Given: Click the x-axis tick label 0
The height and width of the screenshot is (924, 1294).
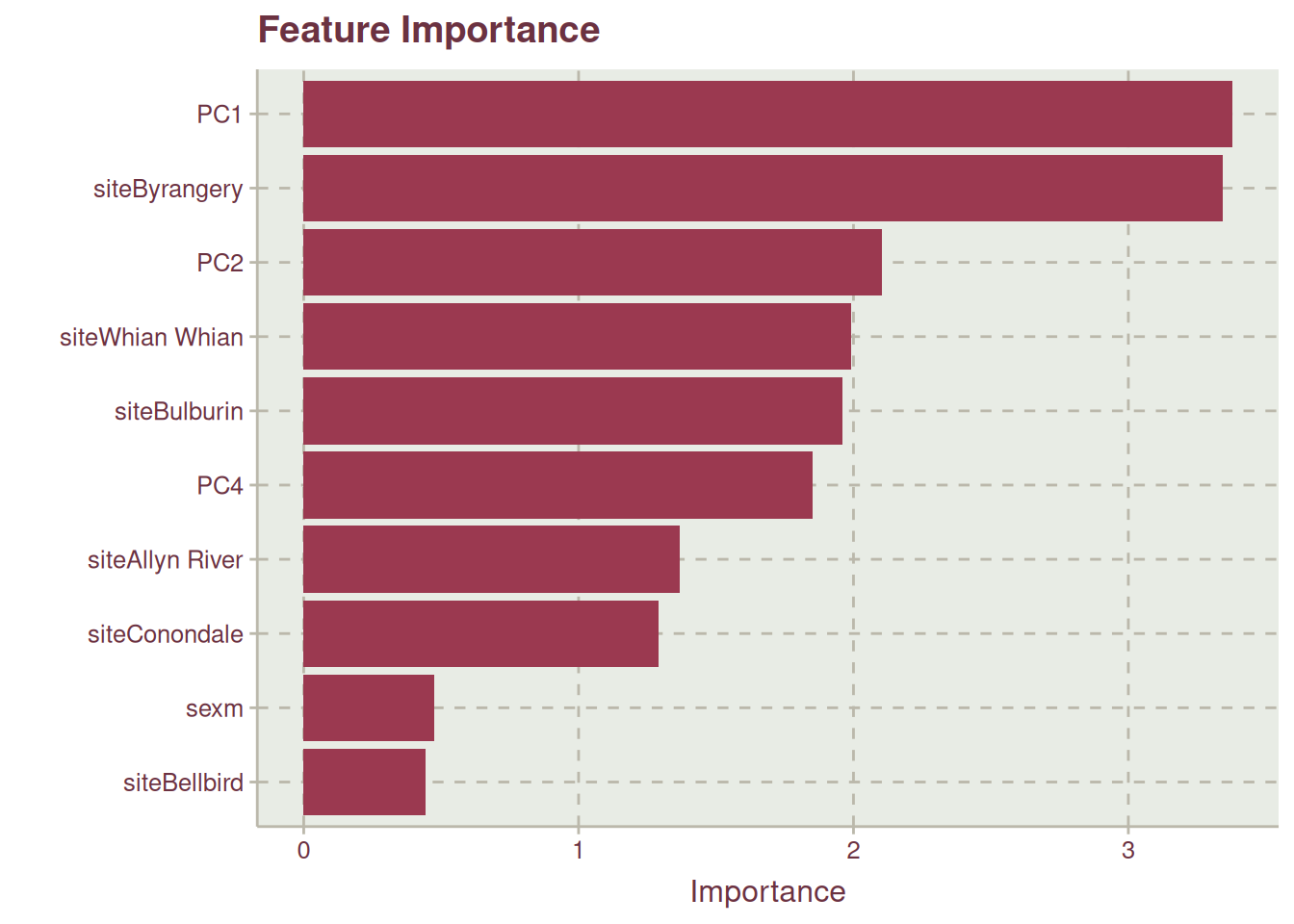Looking at the screenshot, I should [x=303, y=851].
